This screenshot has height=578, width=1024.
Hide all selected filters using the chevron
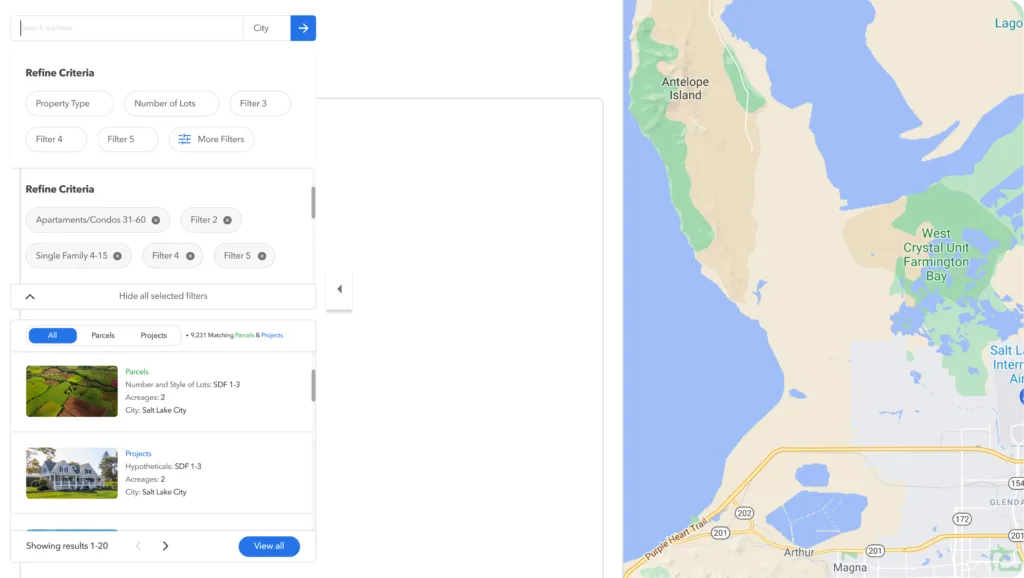point(30,297)
